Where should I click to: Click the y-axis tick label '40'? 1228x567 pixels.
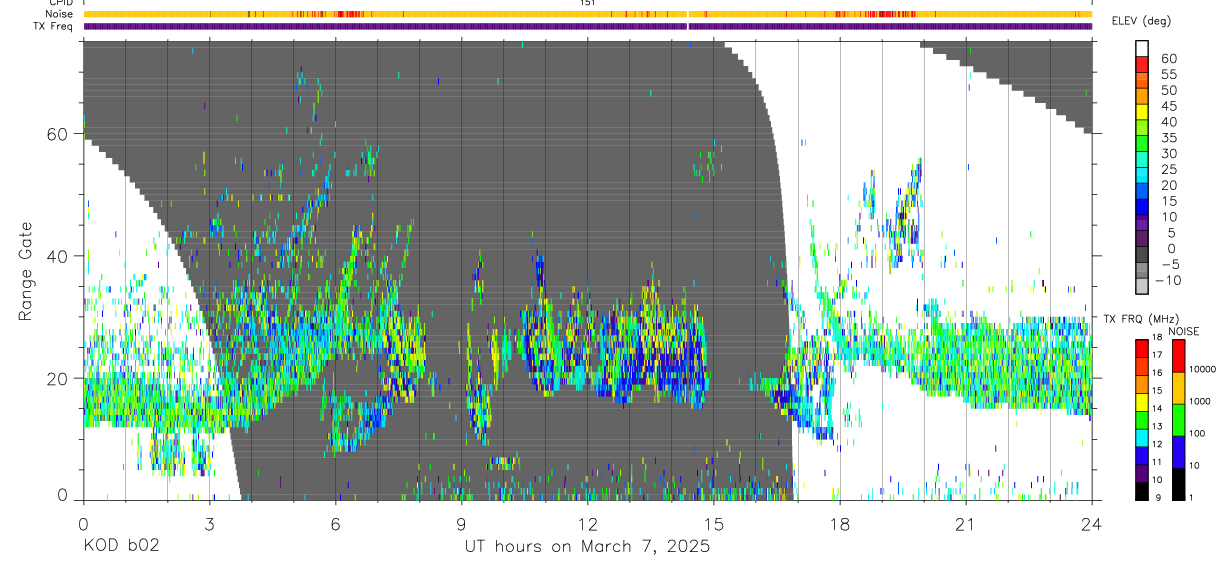click(x=57, y=256)
